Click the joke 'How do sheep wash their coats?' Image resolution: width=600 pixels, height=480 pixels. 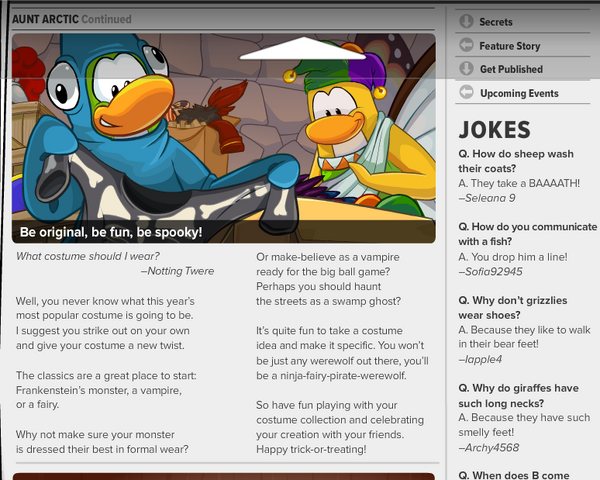pos(516,161)
